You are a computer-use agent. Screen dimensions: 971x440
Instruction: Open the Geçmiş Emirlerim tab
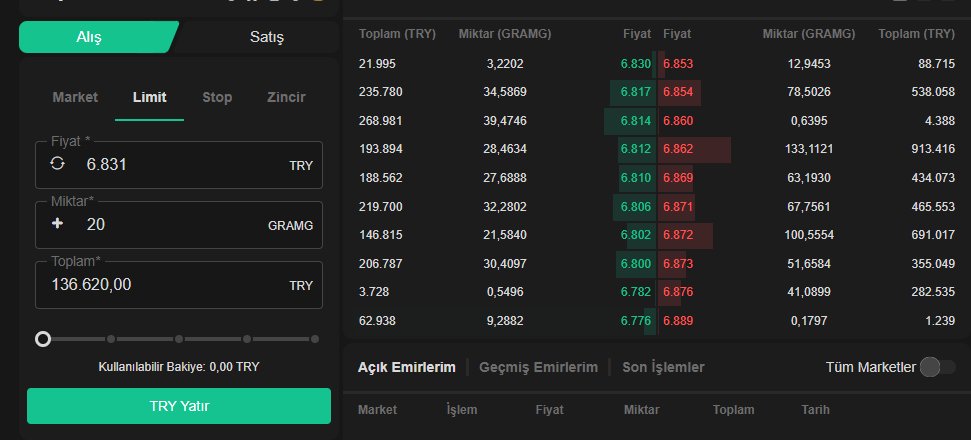[538, 367]
